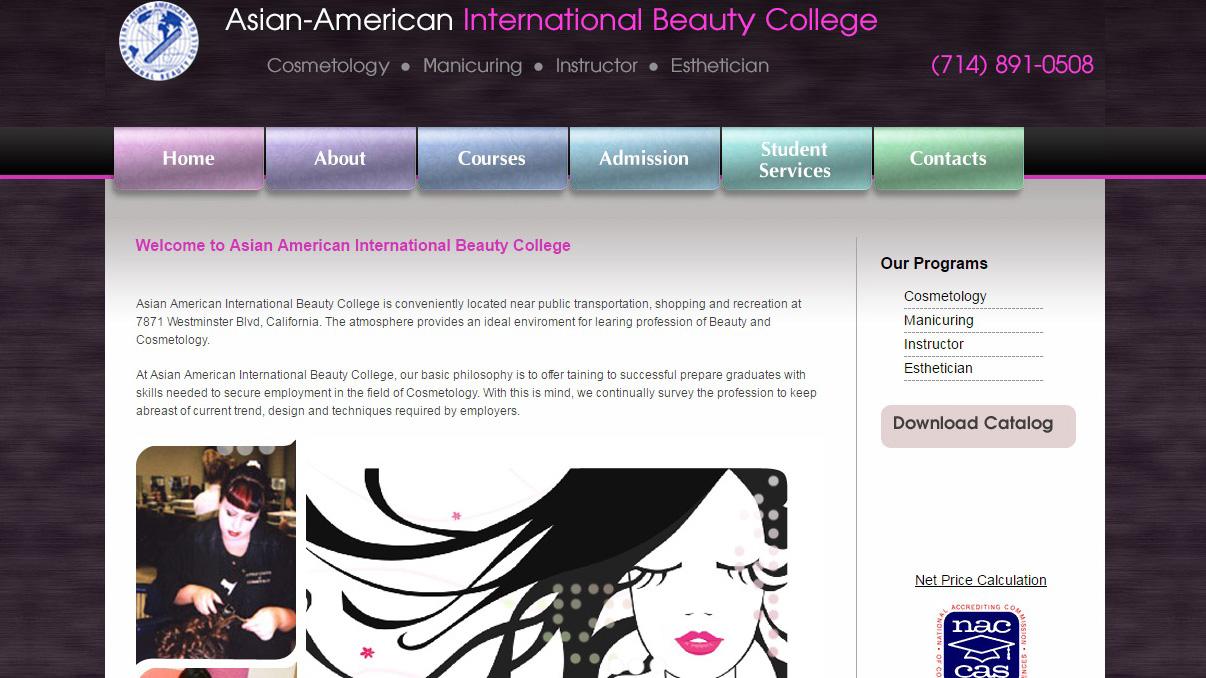1206x678 pixels.
Task: Open the Student Services tab
Action: (x=795, y=159)
